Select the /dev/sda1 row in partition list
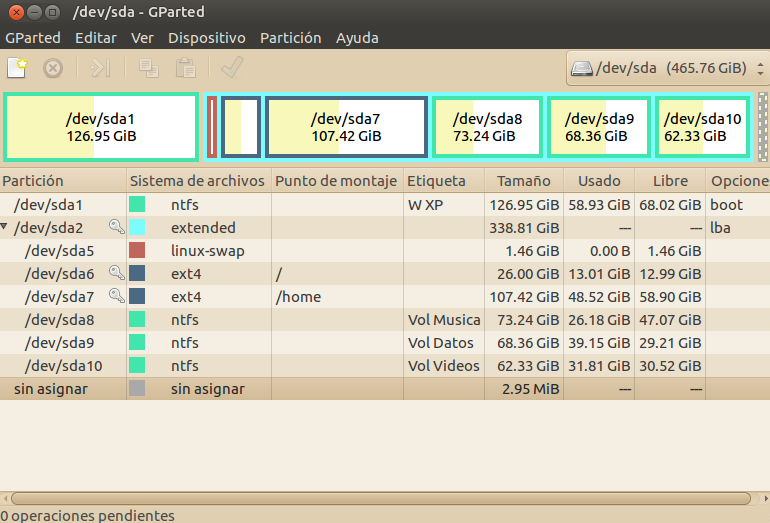 click(x=385, y=204)
